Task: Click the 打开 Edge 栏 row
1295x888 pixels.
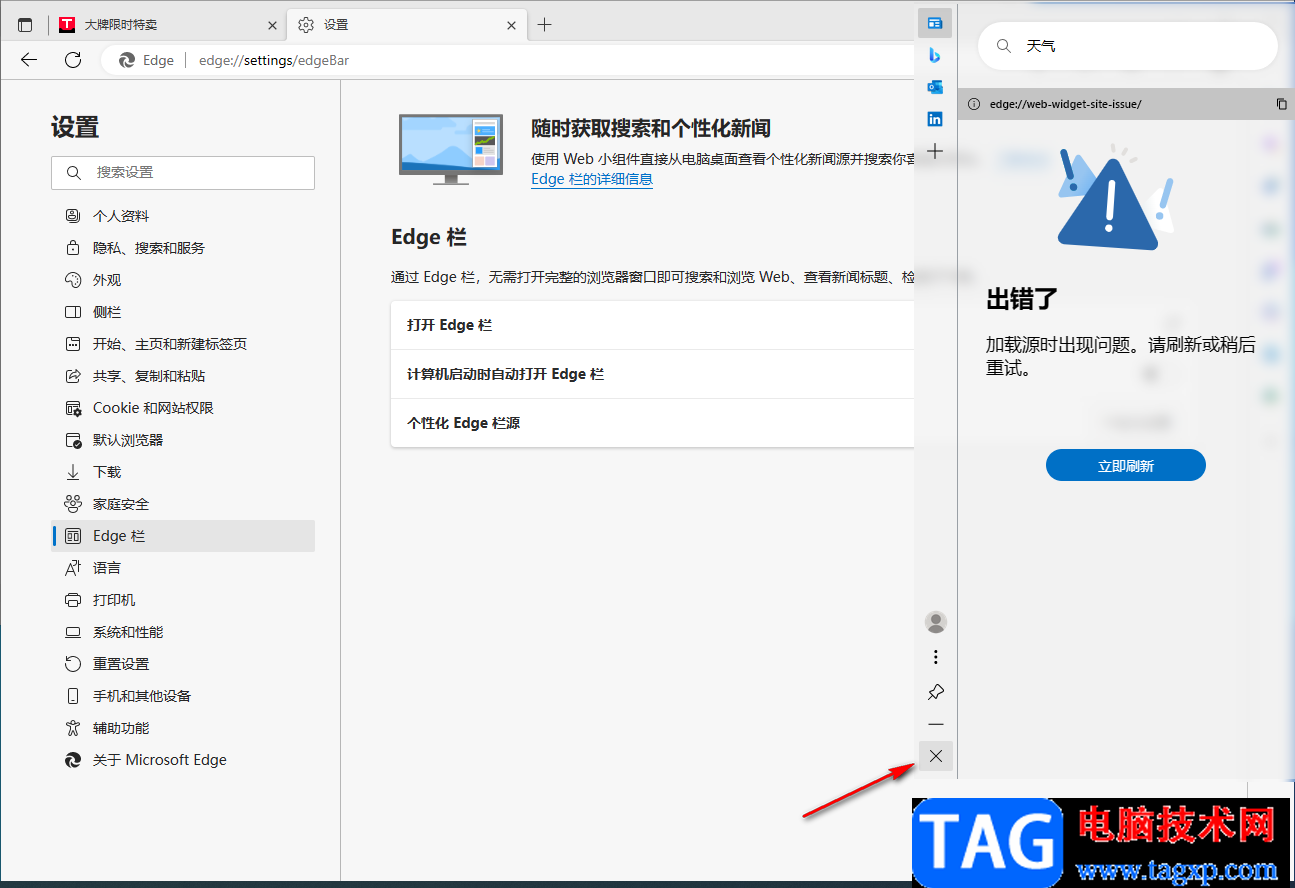Action: pyautogui.click(x=653, y=325)
